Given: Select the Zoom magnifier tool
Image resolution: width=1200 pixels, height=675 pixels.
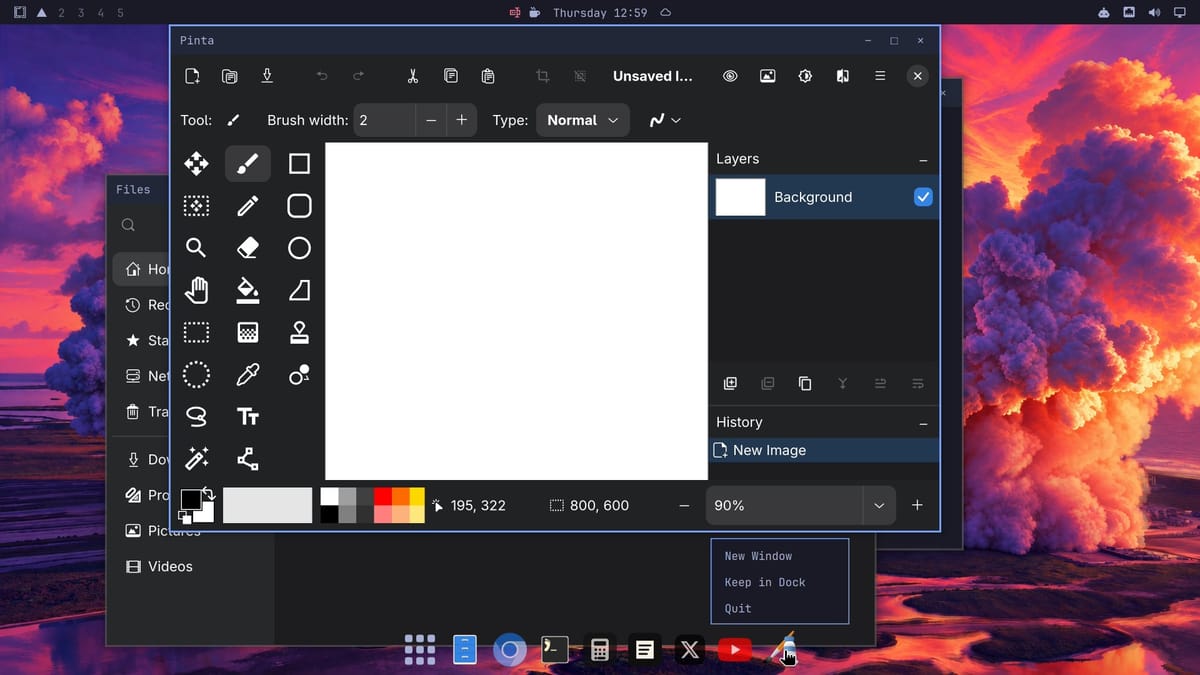Looking at the screenshot, I should [197, 248].
